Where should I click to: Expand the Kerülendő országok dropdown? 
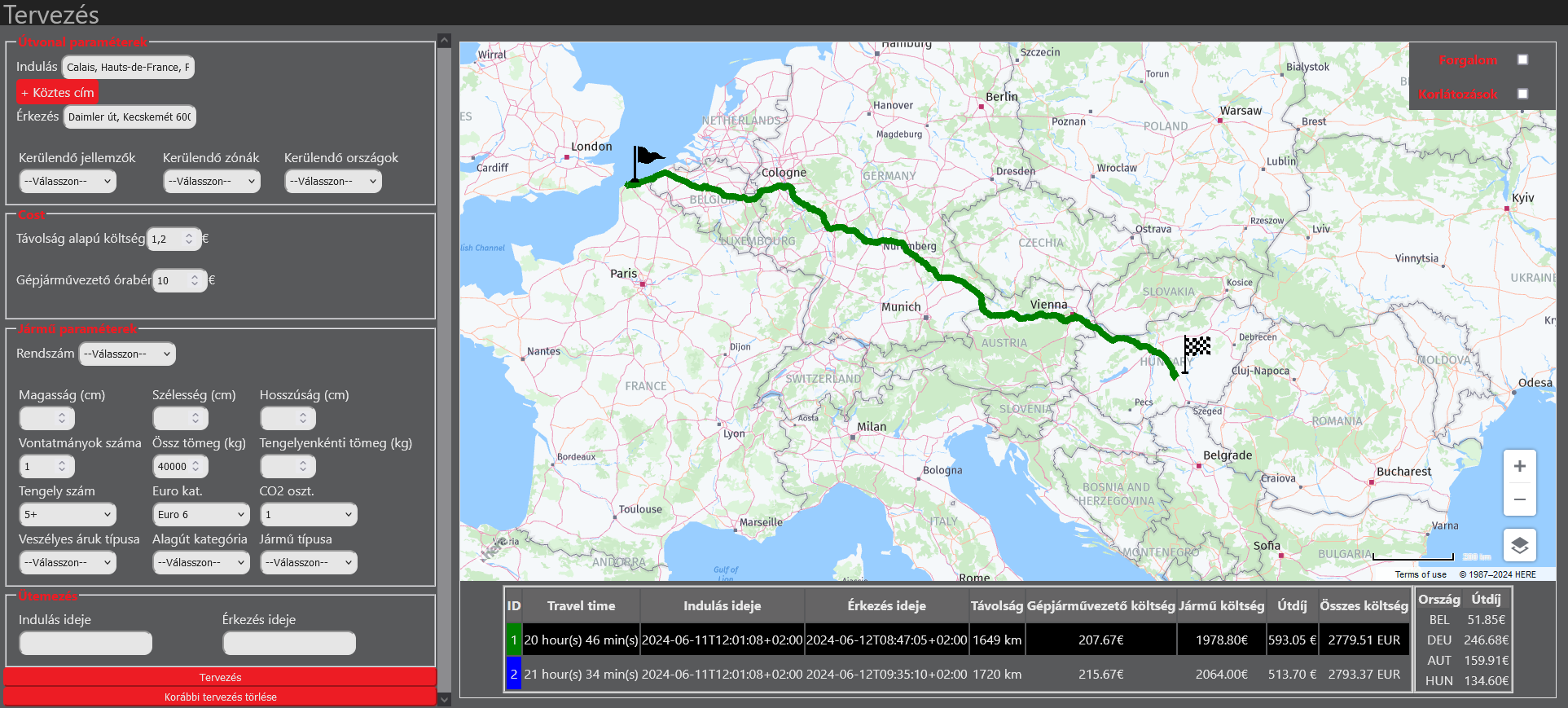(333, 182)
